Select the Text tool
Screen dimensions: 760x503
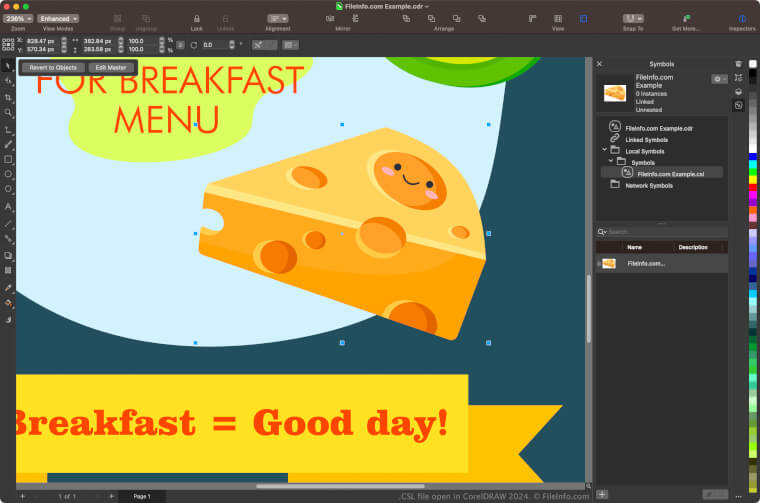tap(8, 207)
